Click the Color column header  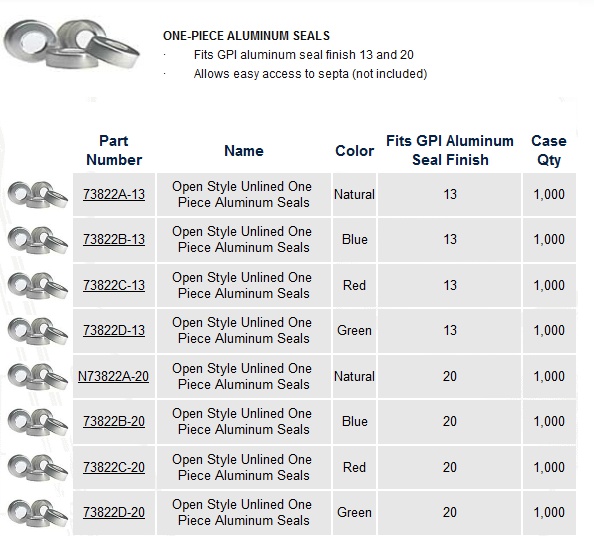coord(355,151)
